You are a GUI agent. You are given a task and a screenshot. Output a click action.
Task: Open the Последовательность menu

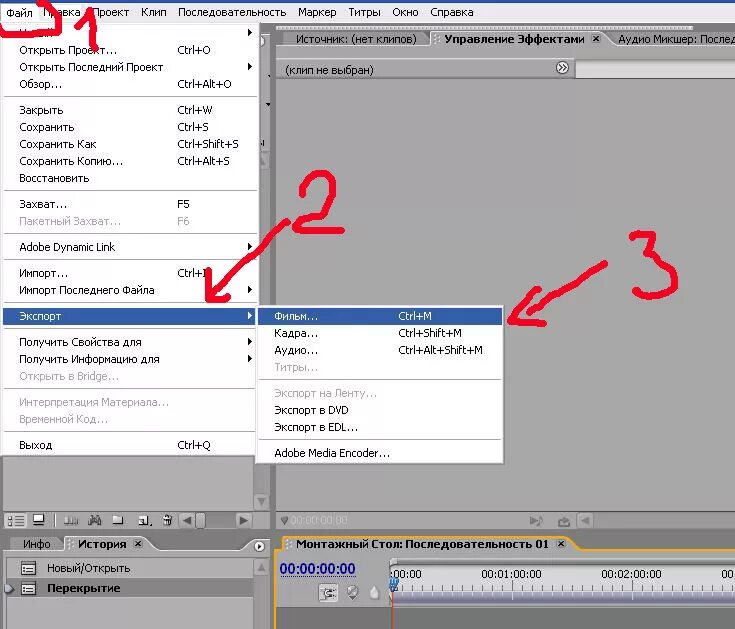click(232, 12)
